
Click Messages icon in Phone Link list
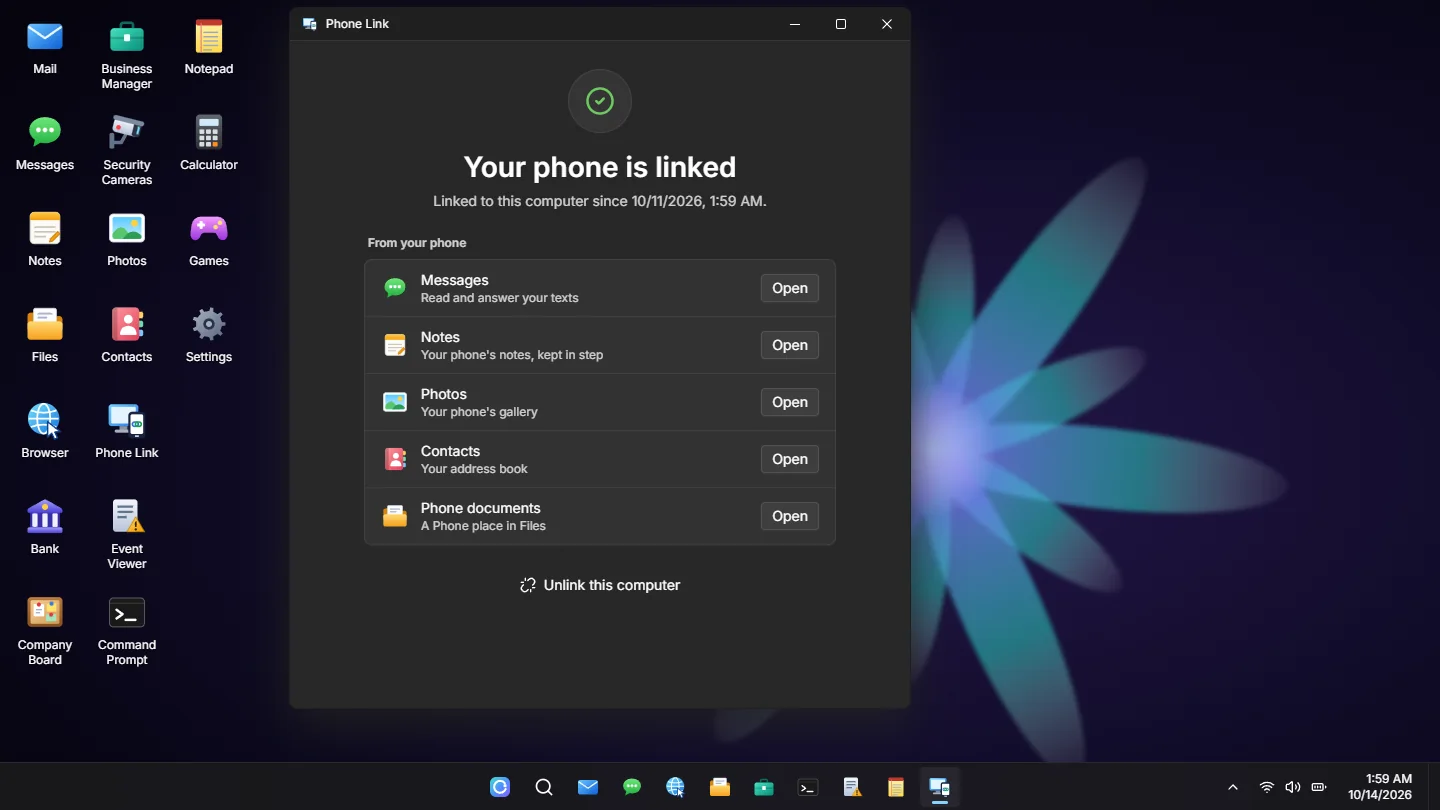[x=395, y=288]
